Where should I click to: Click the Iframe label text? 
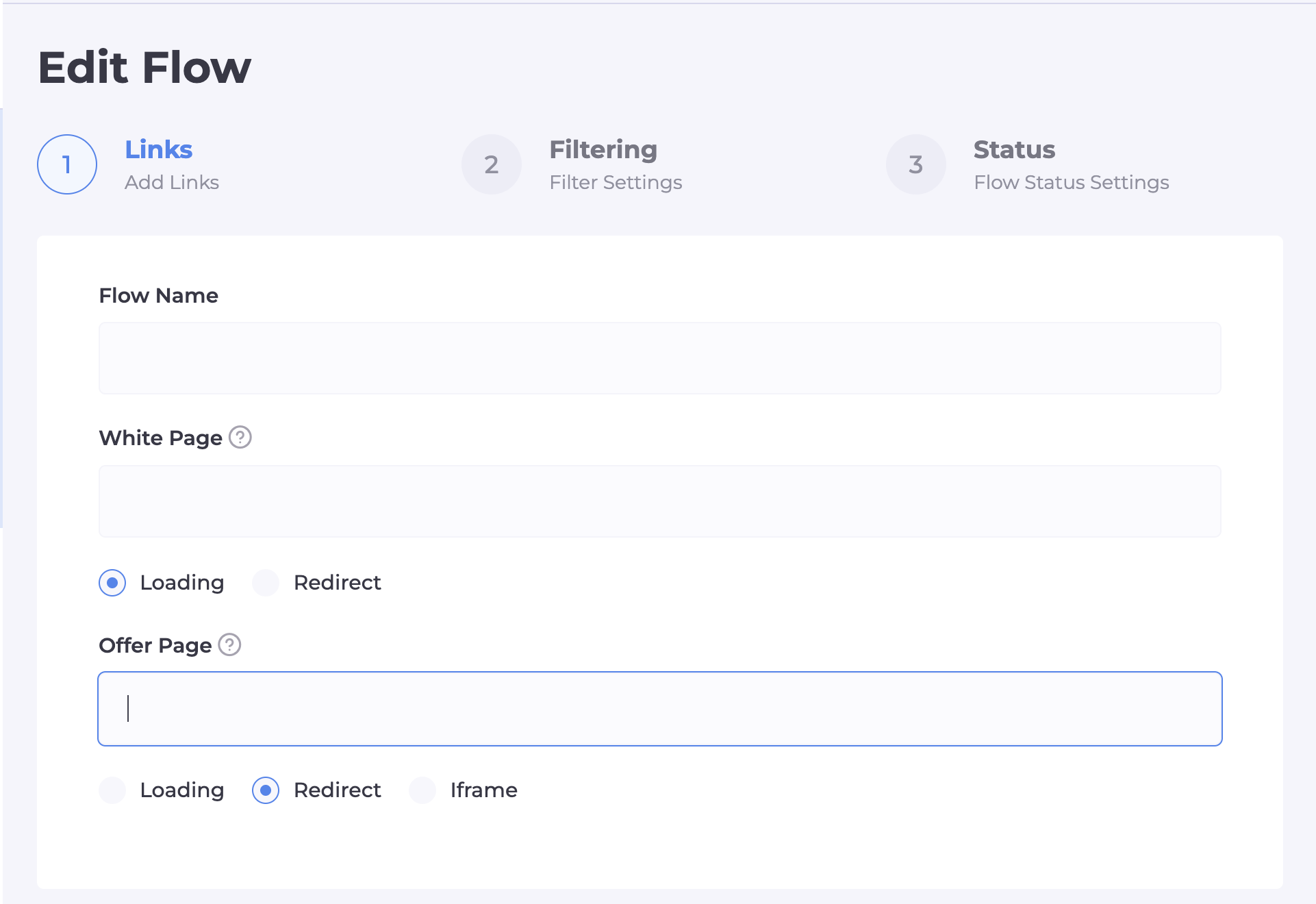click(483, 790)
